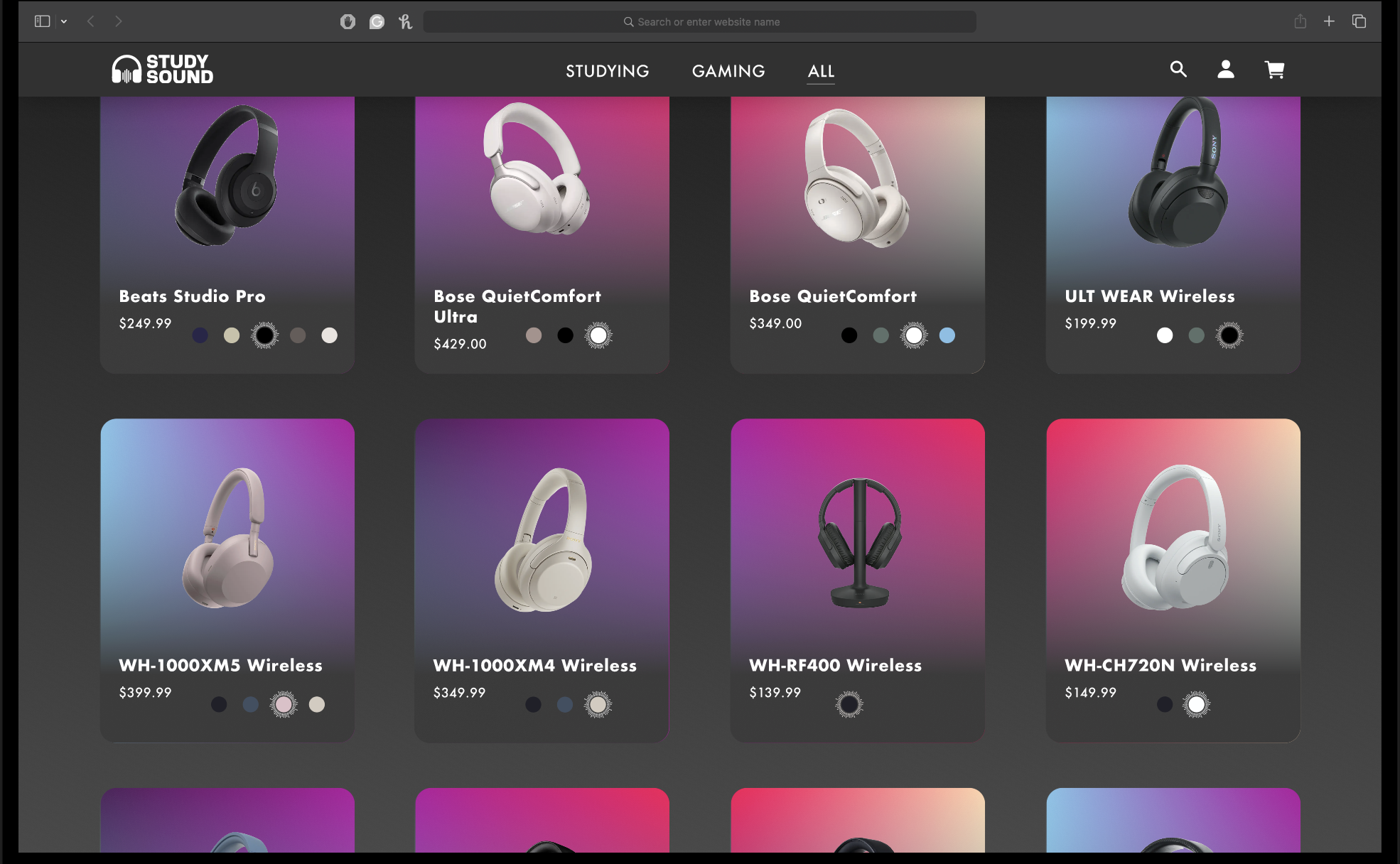Open the shopping cart icon

1274,70
